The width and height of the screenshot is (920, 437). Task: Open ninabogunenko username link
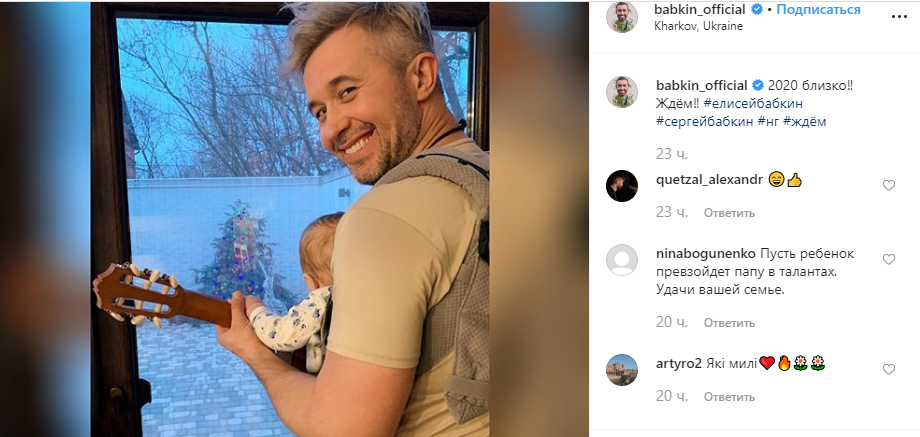tap(706, 255)
